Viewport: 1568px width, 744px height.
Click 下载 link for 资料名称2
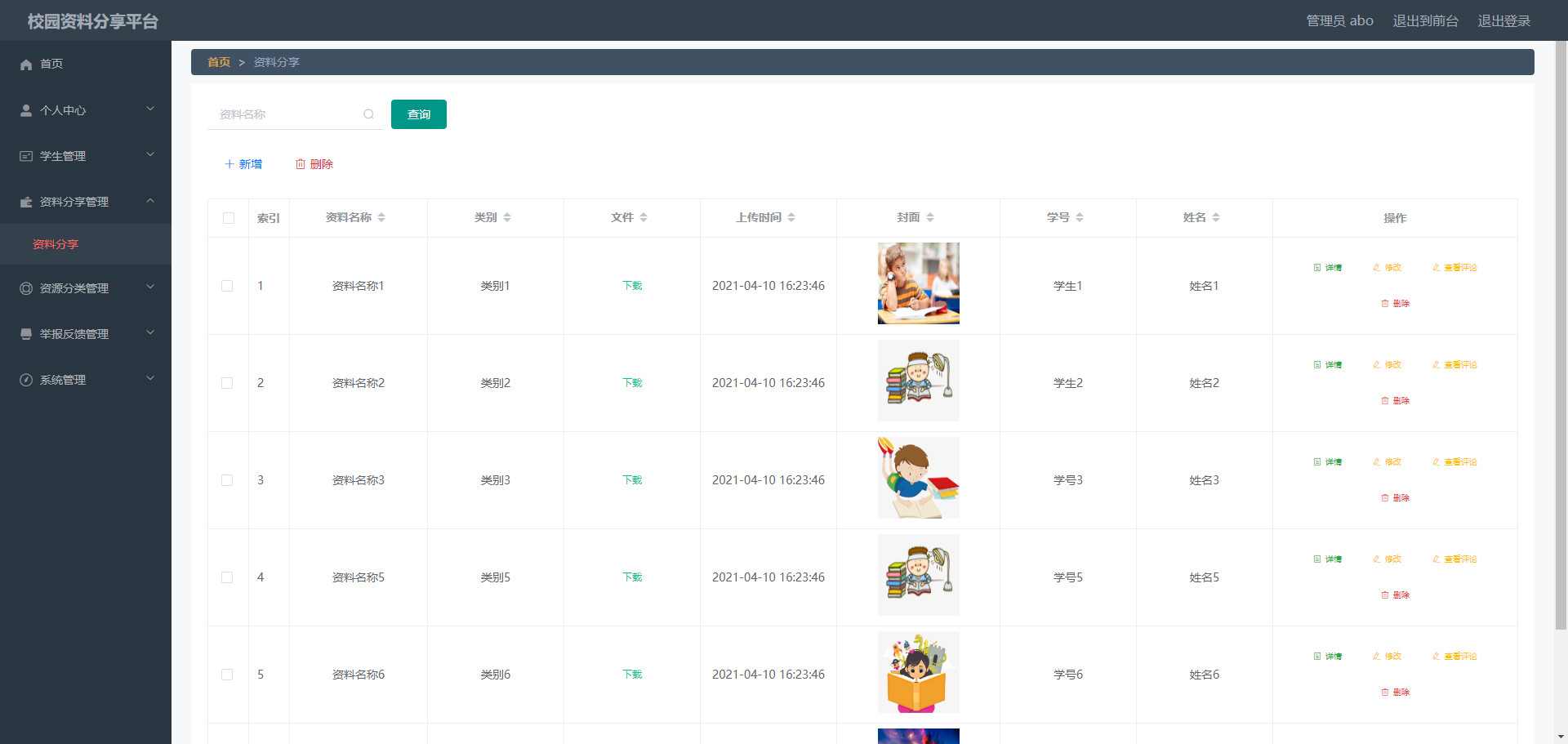coord(632,383)
